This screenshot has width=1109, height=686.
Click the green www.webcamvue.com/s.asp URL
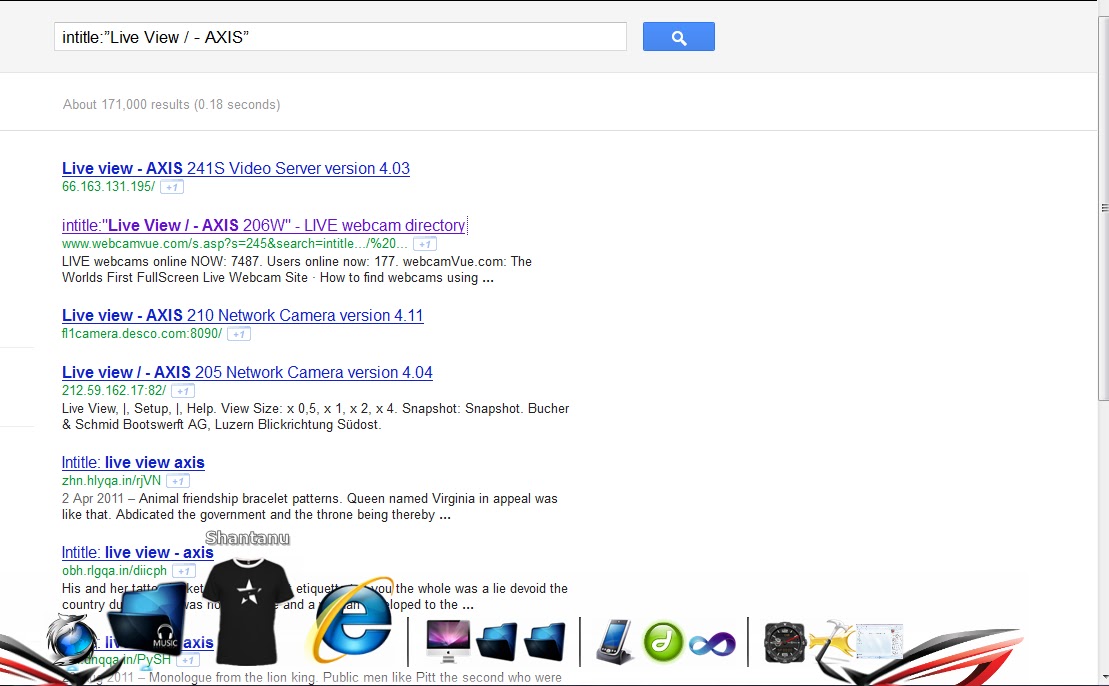pos(235,244)
